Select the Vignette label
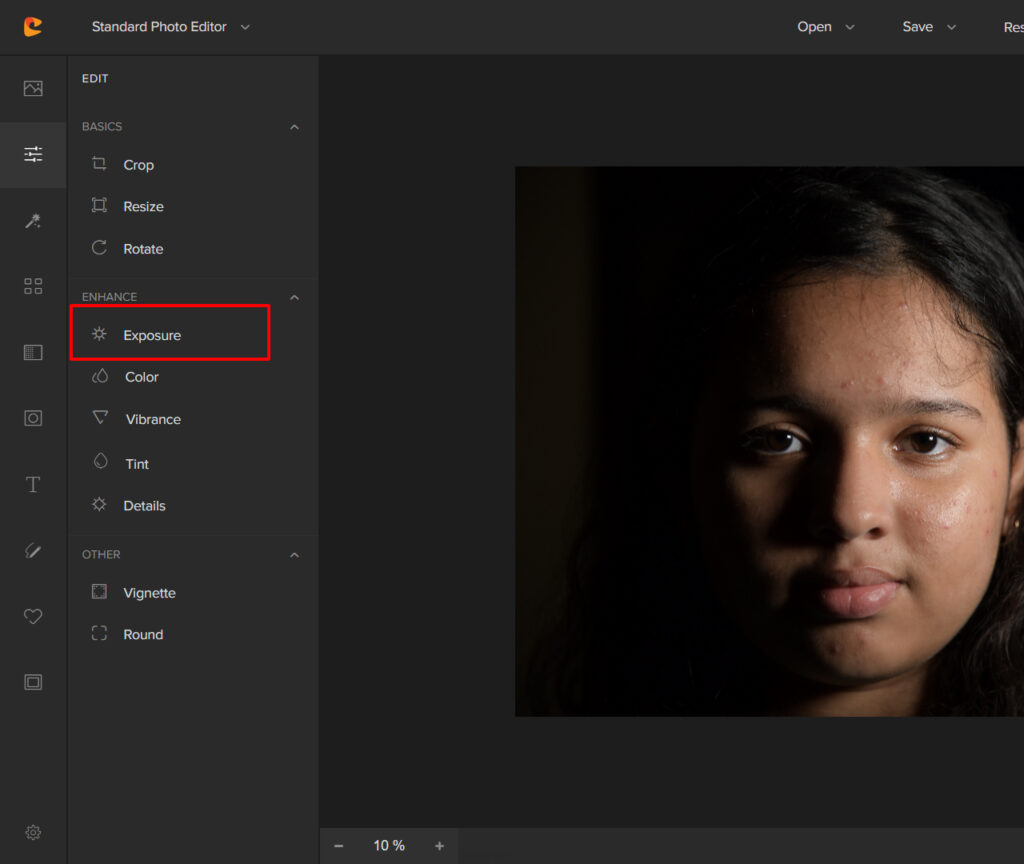The image size is (1024, 864). tap(150, 593)
